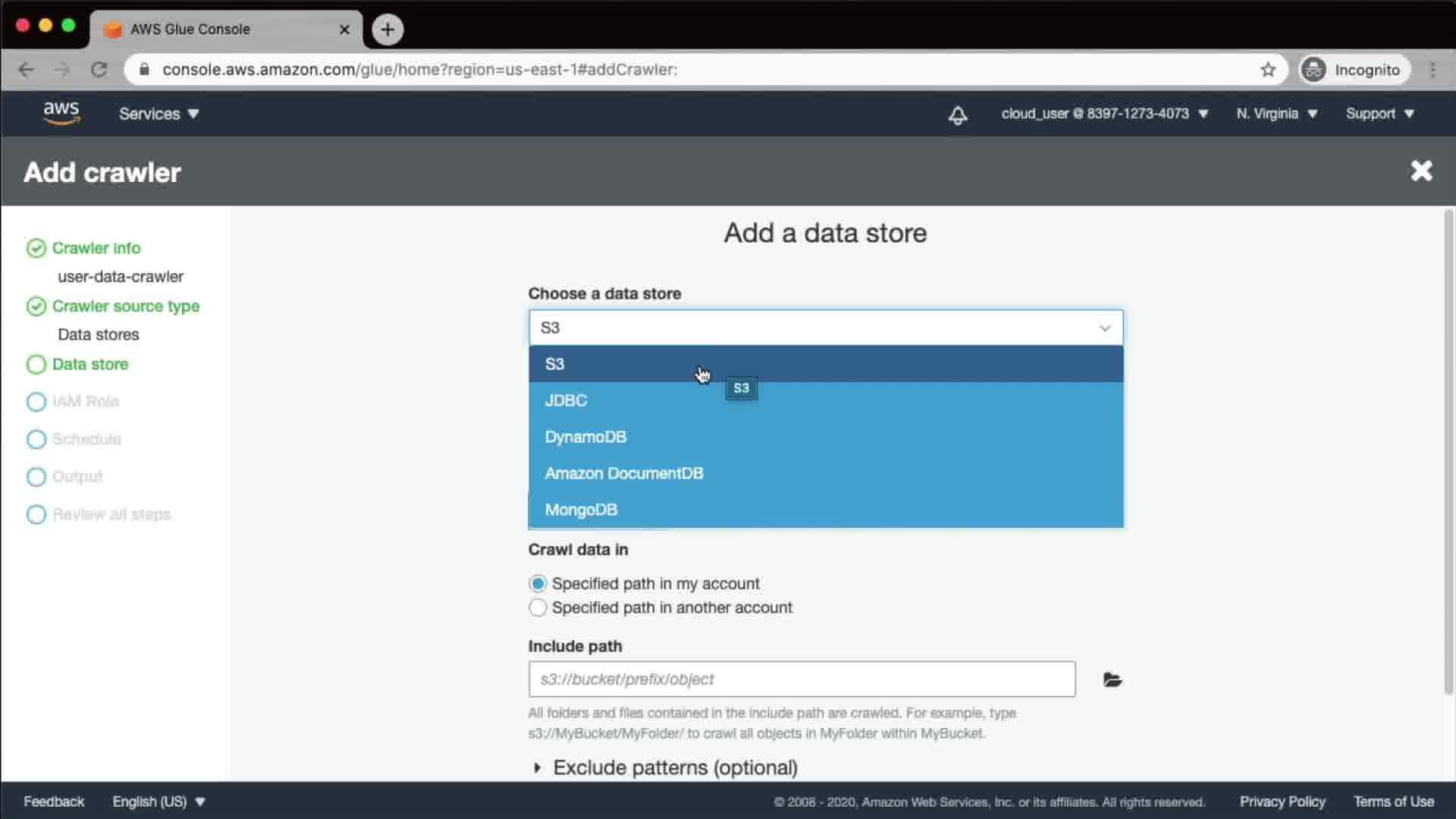Open the N. Virginia region dropdown

(x=1276, y=114)
